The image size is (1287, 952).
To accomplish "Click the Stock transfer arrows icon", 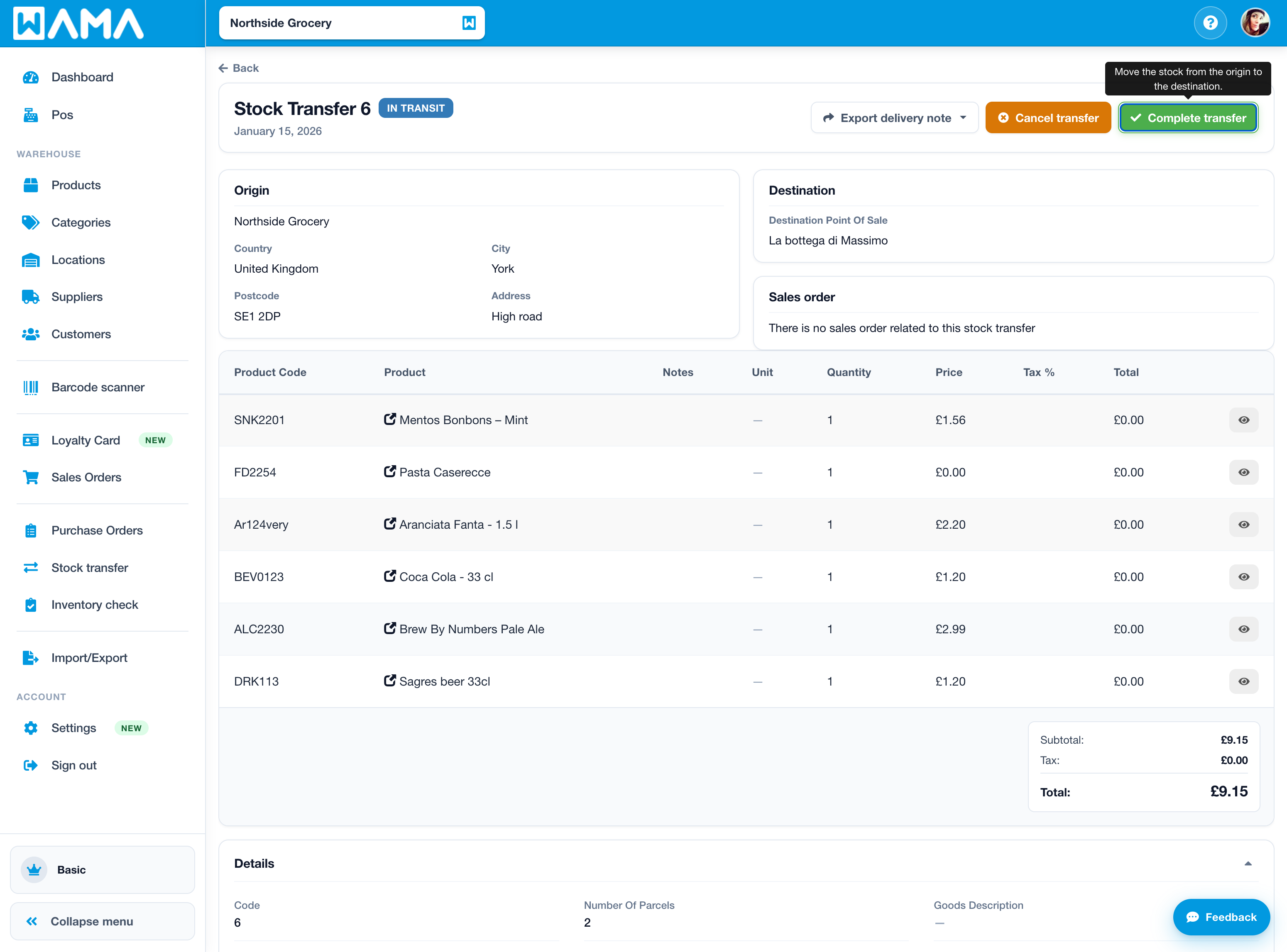I will (31, 568).
